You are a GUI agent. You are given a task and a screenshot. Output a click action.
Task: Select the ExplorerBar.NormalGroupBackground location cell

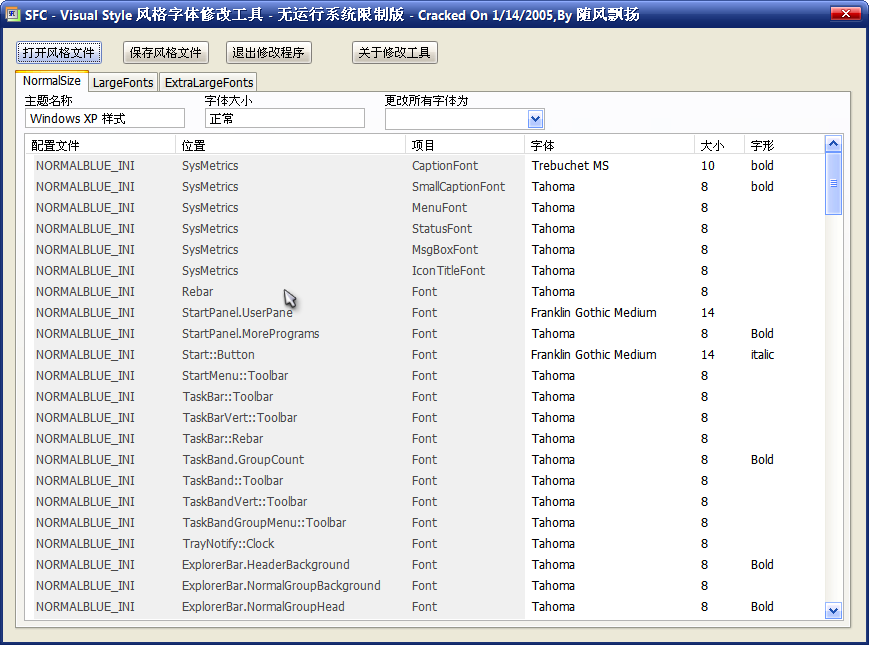281,586
